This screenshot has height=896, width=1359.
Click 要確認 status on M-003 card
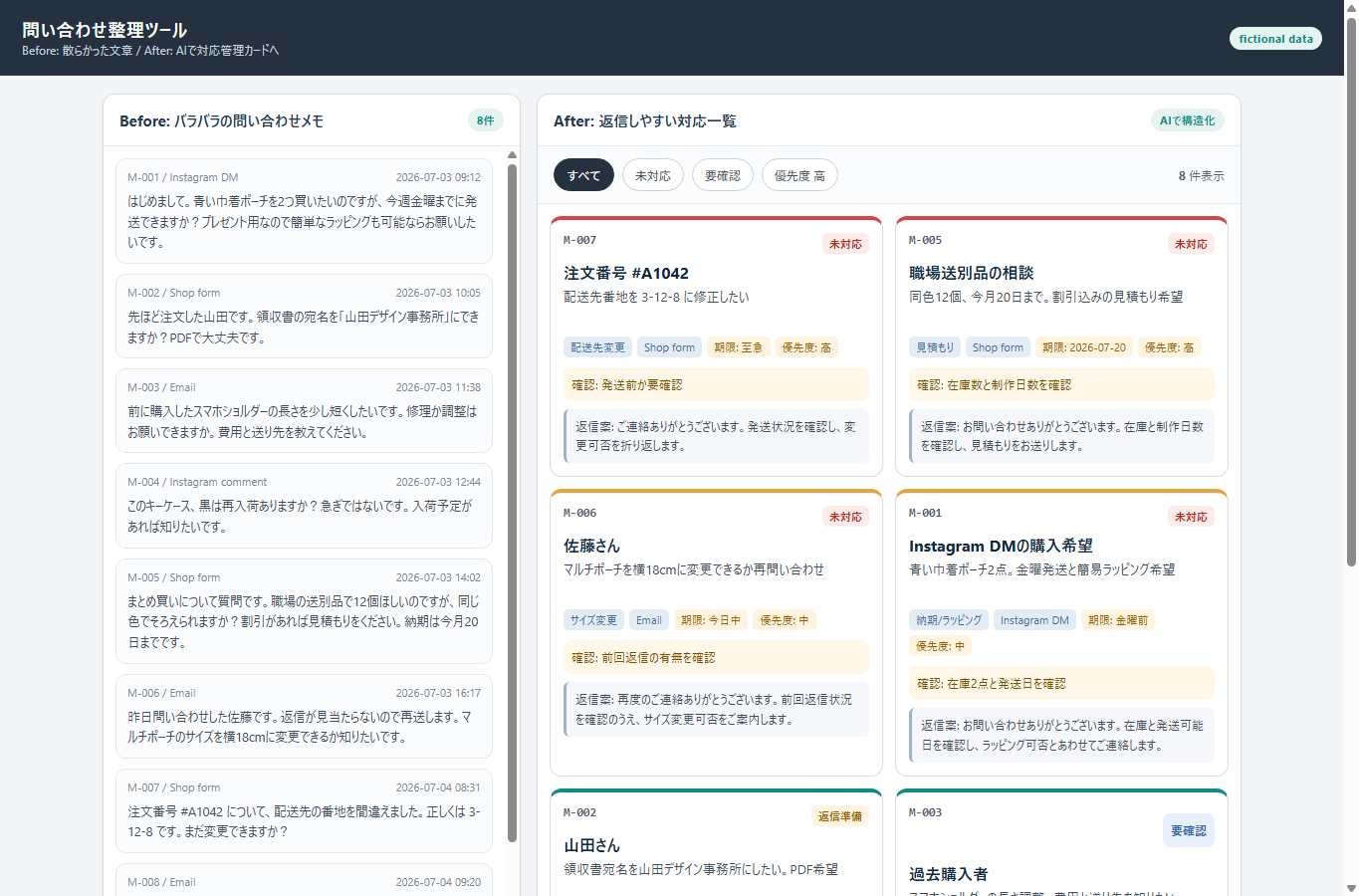1189,830
